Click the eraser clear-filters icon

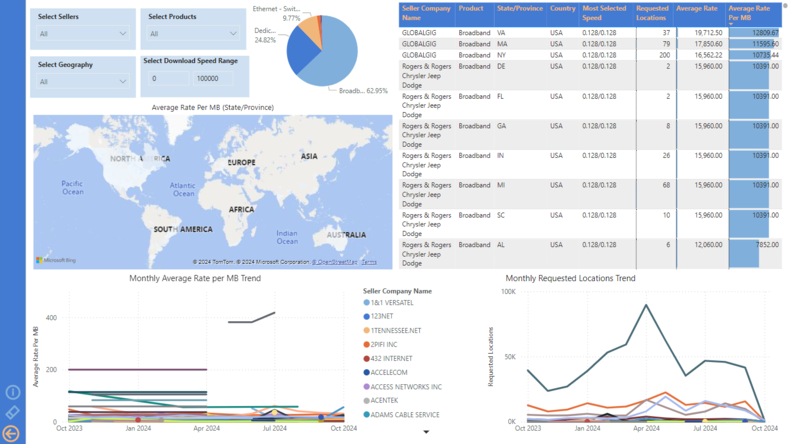pyautogui.click(x=13, y=413)
